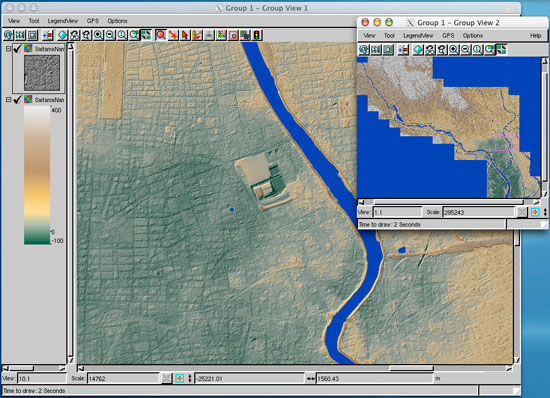
Task: Click the cyan diamond icon in Group View 1
Action: 63,35
